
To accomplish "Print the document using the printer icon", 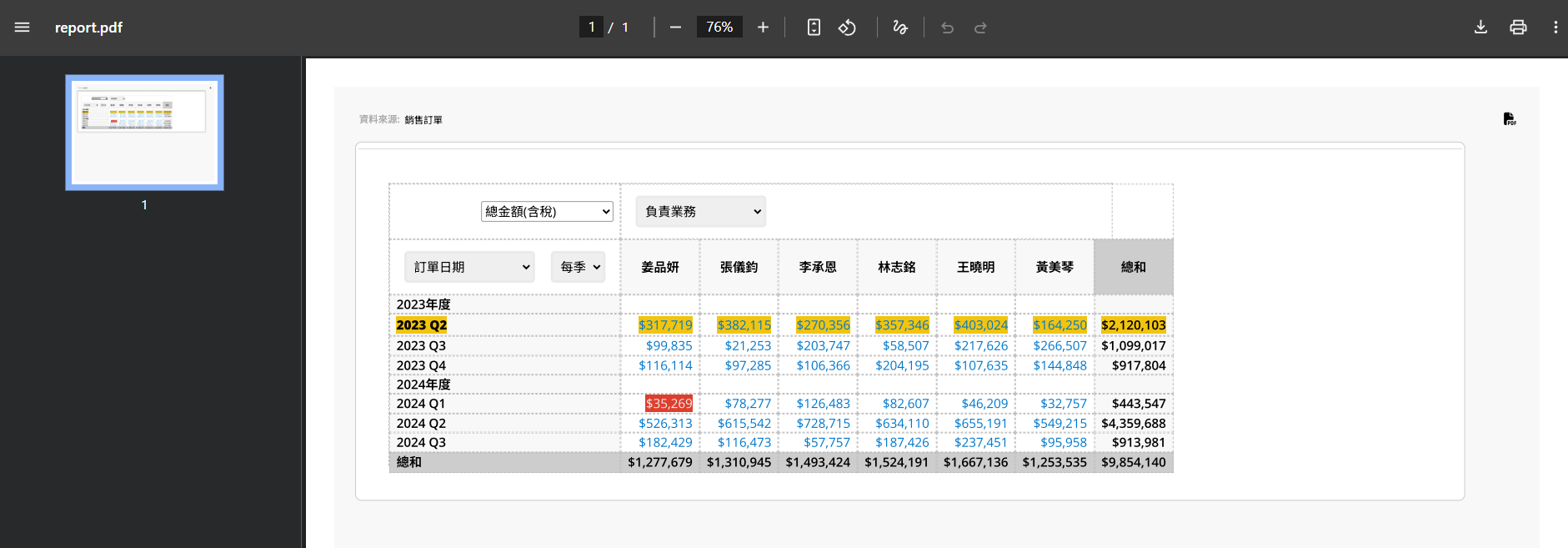I will point(1518,28).
